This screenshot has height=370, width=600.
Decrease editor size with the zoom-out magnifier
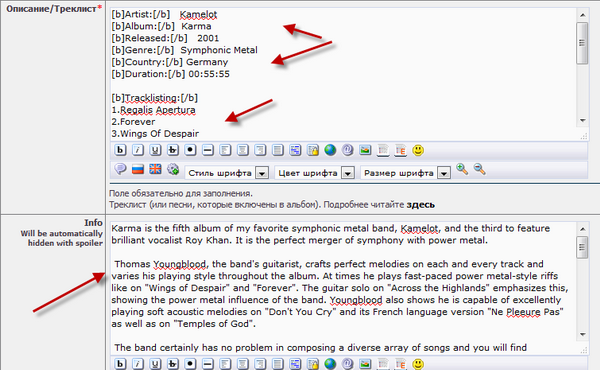click(x=479, y=169)
